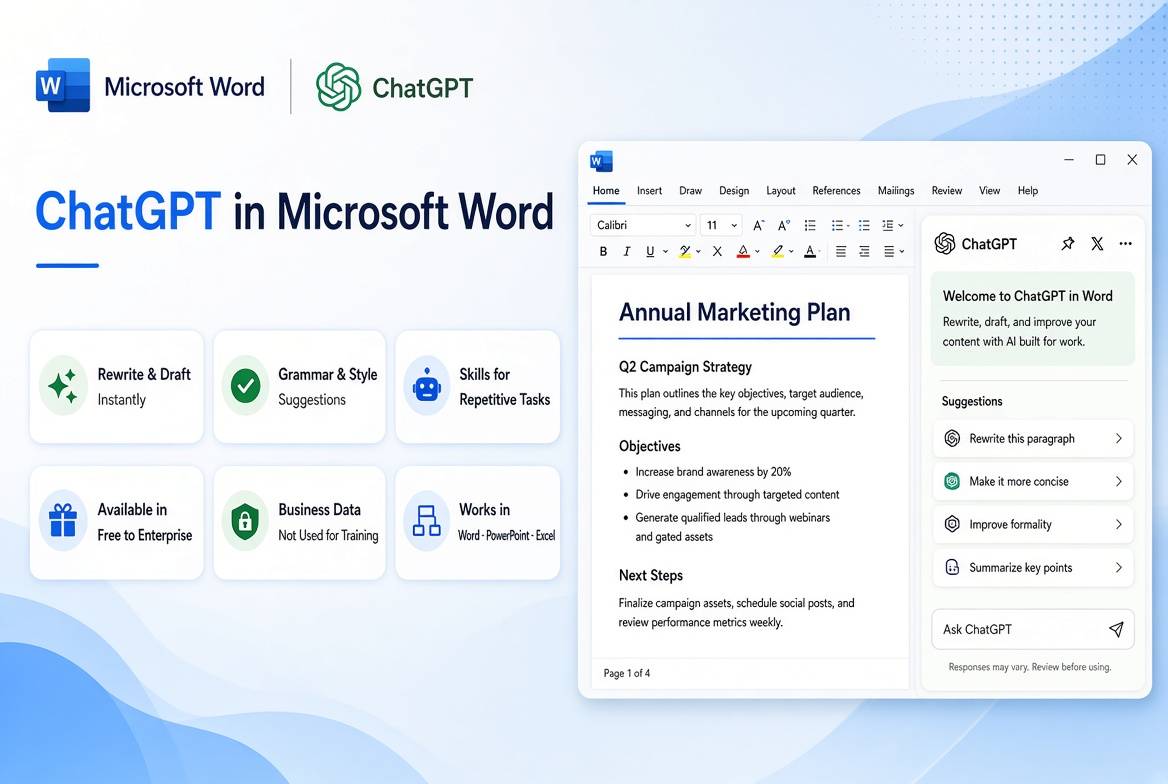Choose the Summarize key points suggestion
The width and height of the screenshot is (1168, 784).
(1033, 567)
